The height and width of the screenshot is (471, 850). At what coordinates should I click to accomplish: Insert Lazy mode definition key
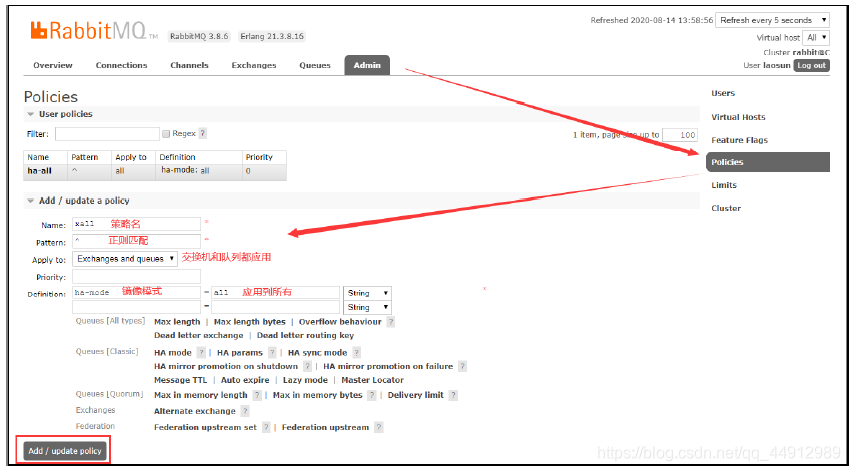[305, 380]
